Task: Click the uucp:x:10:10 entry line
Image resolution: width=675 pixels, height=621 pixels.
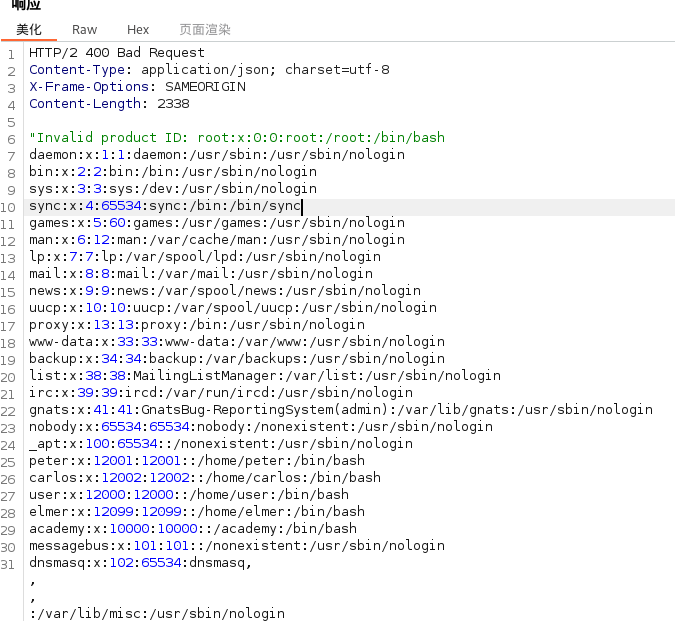Action: pyautogui.click(x=233, y=308)
